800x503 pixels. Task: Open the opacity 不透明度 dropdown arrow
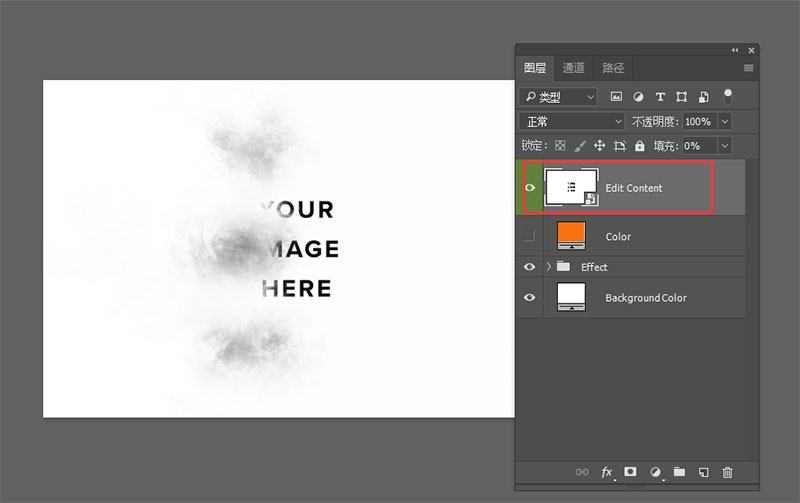(724, 121)
